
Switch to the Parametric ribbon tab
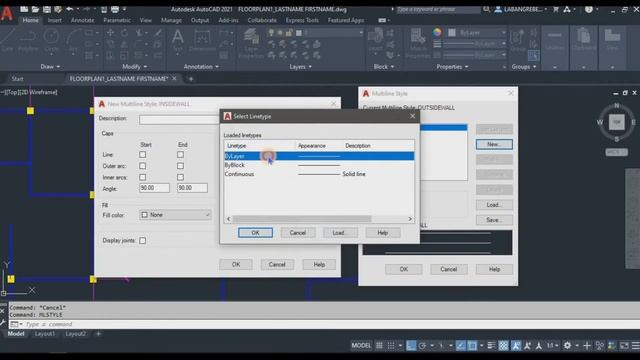coord(117,20)
